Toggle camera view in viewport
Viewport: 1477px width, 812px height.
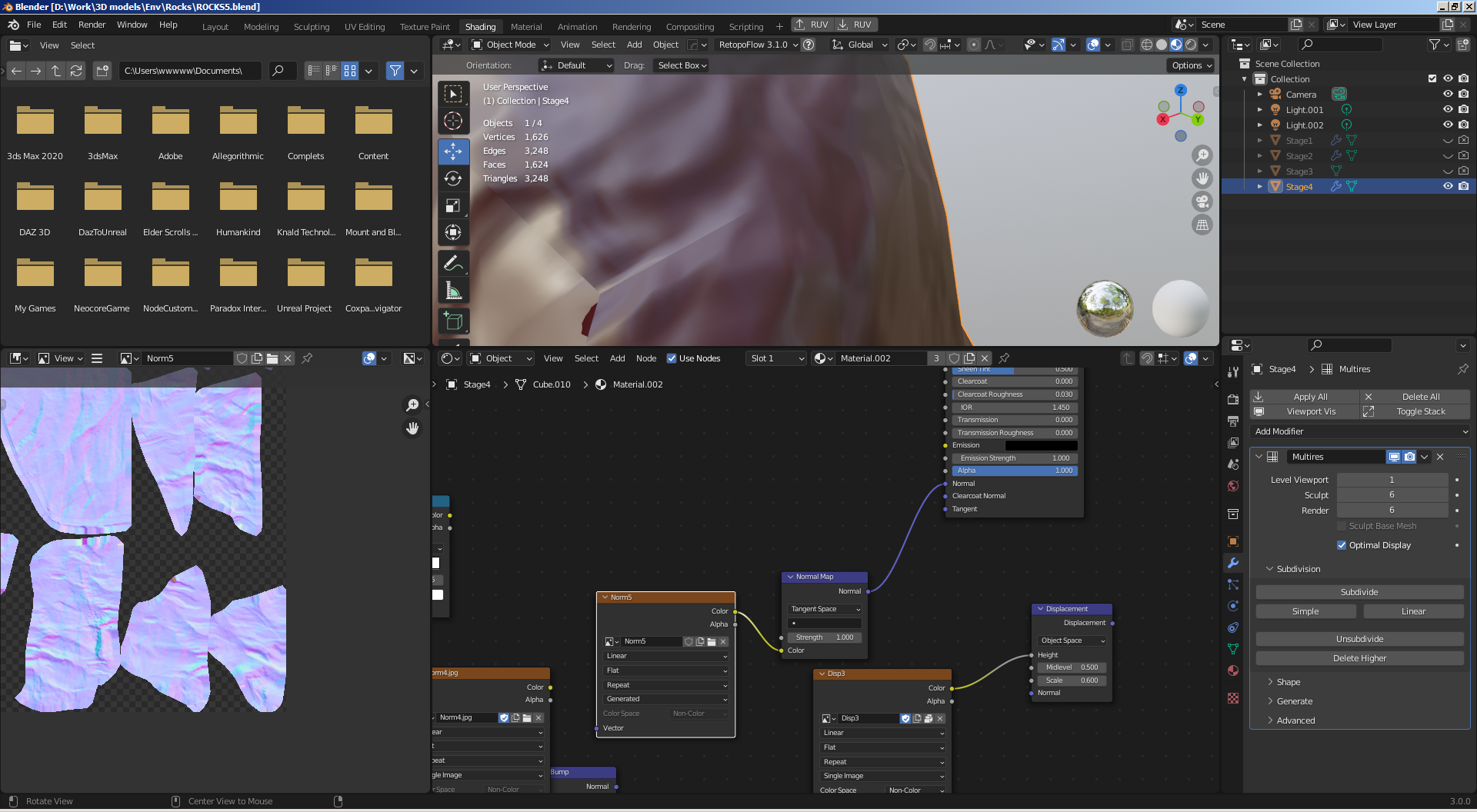tap(1202, 201)
